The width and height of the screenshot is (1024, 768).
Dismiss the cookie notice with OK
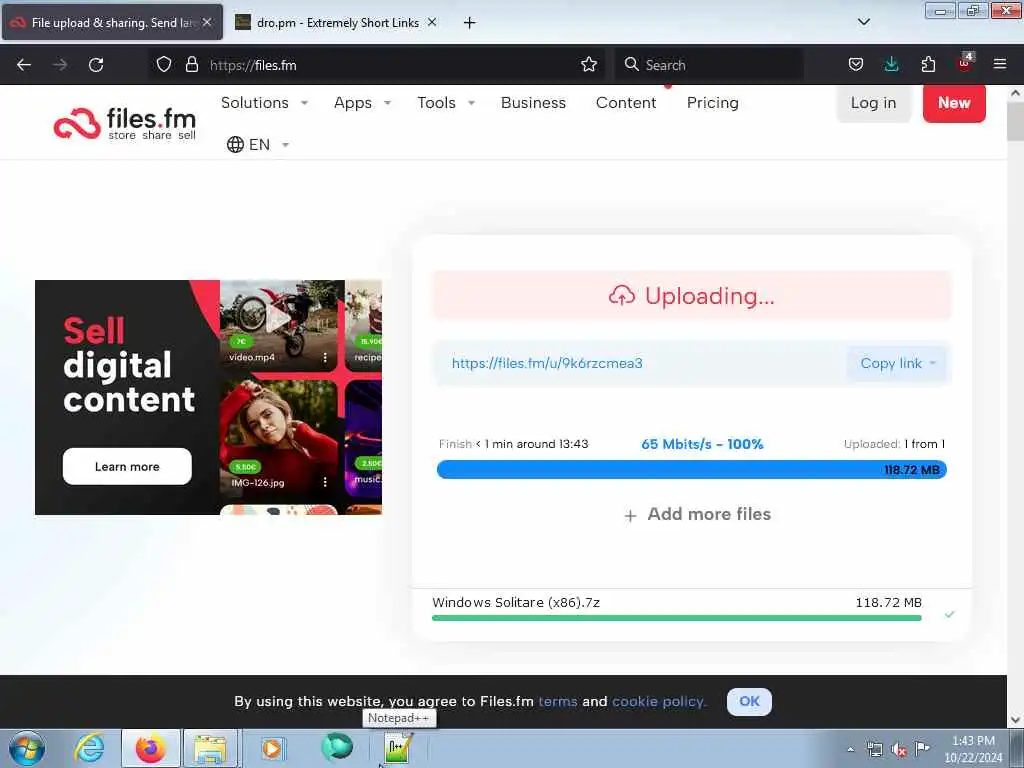pyautogui.click(x=749, y=701)
